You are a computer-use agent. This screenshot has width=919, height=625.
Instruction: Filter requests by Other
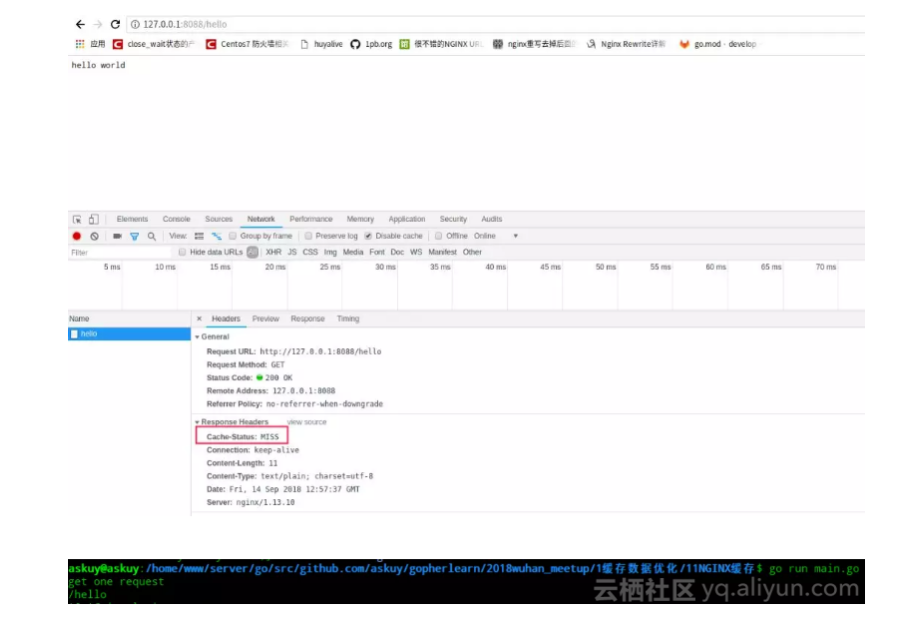pyautogui.click(x=472, y=252)
